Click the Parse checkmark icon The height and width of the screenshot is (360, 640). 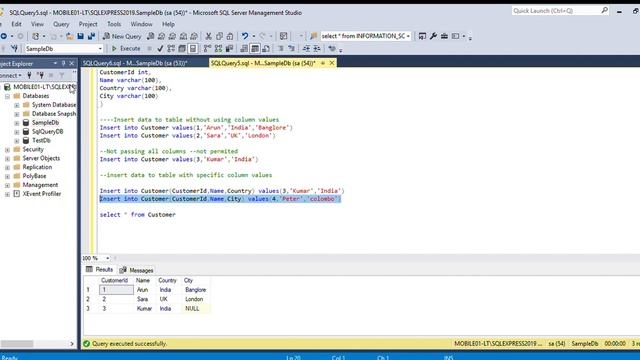pyautogui.click(x=160, y=49)
